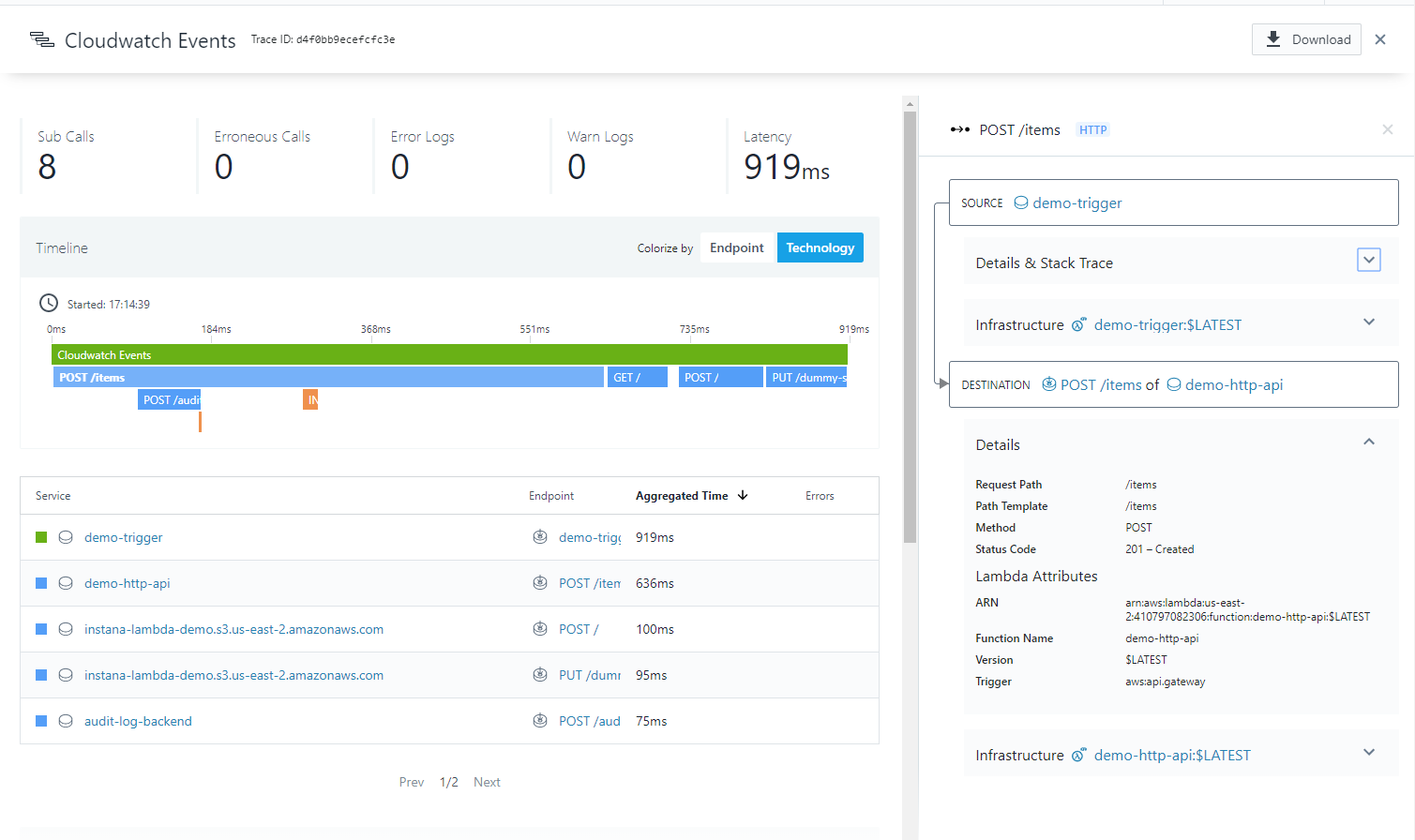Select POST /audi bar in timeline

pyautogui.click(x=170, y=399)
